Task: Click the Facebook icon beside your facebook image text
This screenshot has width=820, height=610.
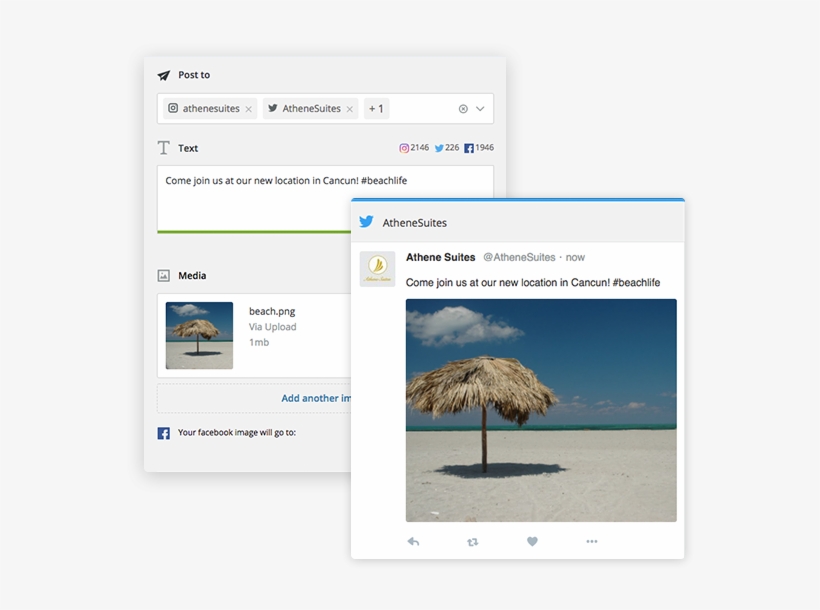Action: pos(162,433)
